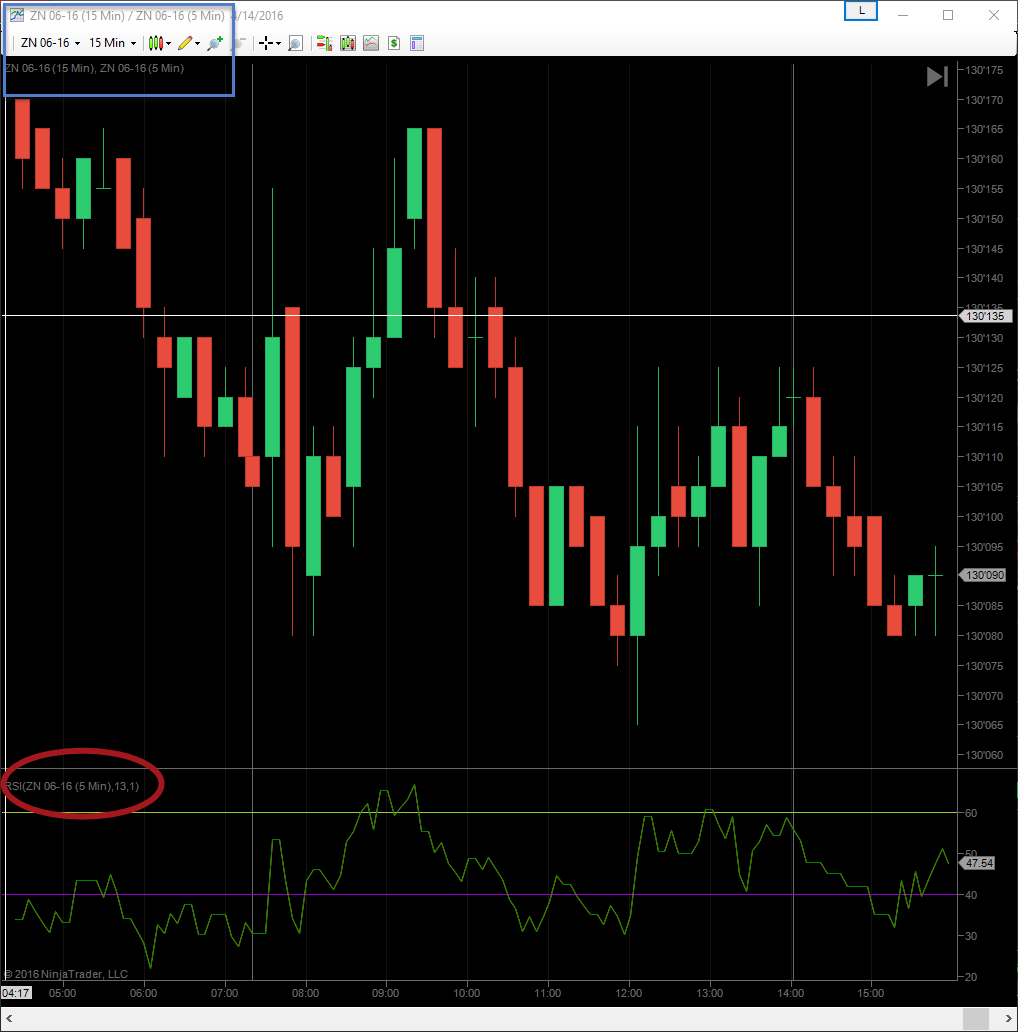Click the RSI(ZN 06-16 (5 Min),13,1) label

[72, 786]
